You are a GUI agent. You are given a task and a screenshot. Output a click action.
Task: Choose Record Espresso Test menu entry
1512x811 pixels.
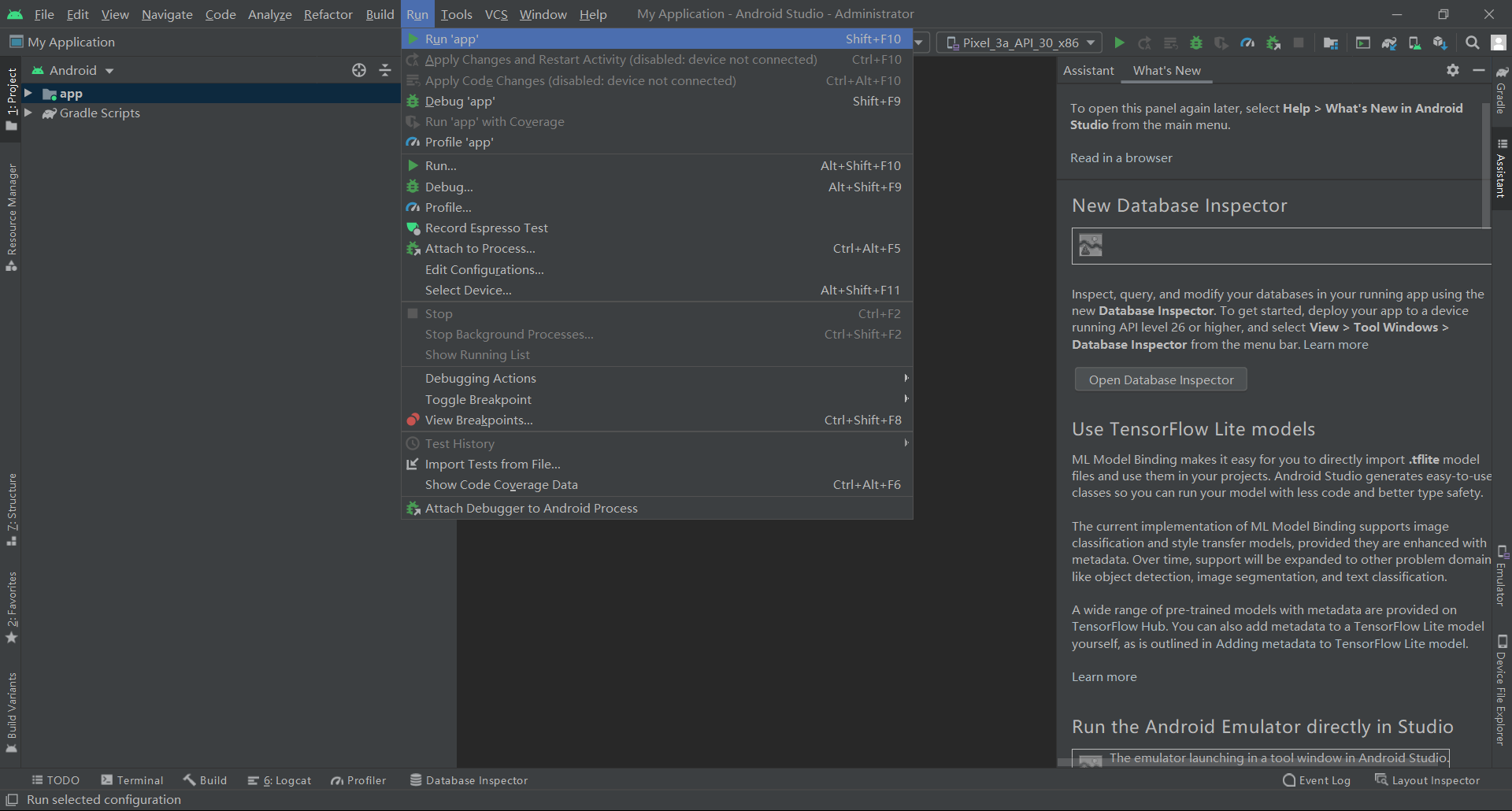657,228
